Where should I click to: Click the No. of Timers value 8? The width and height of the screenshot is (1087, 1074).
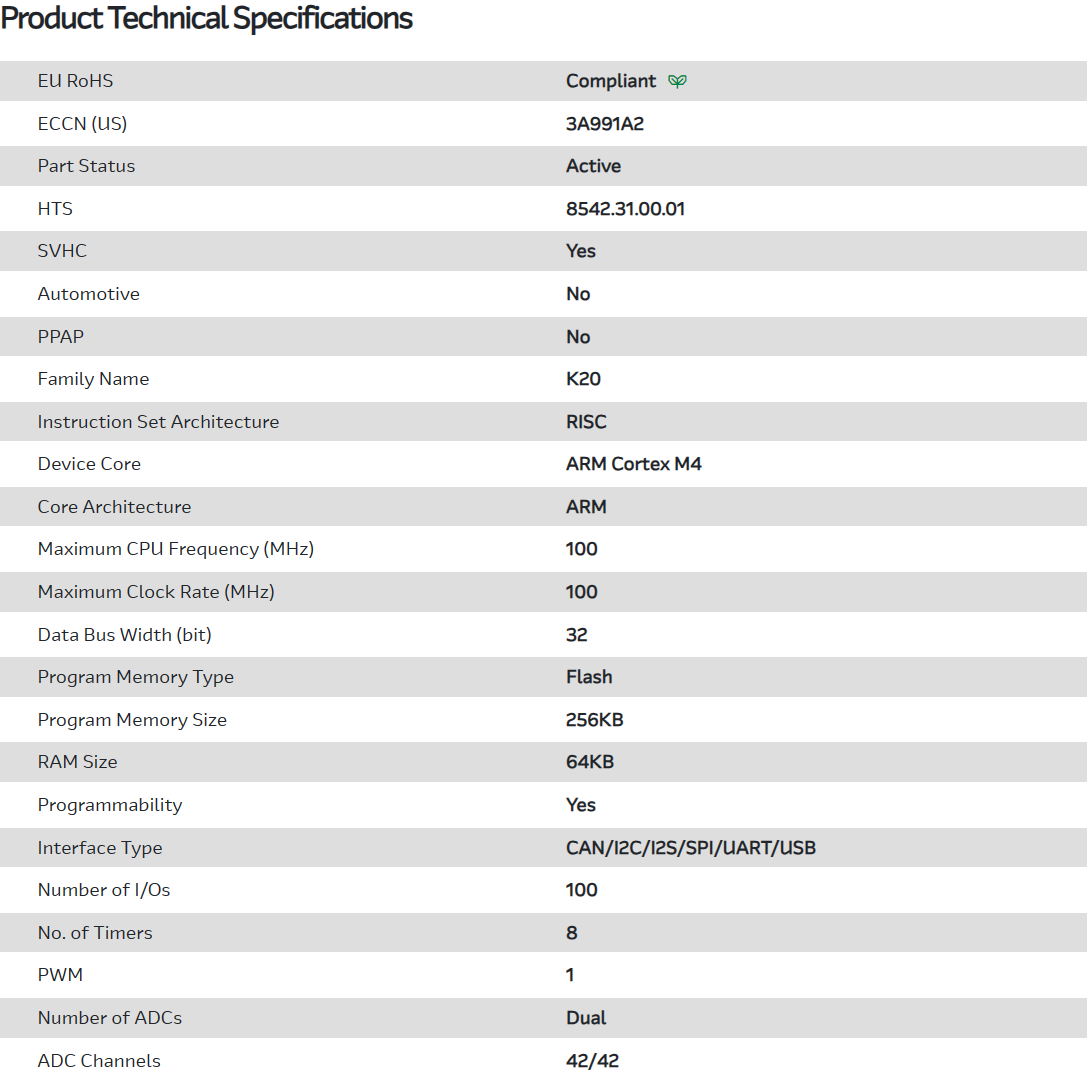pyautogui.click(x=572, y=933)
